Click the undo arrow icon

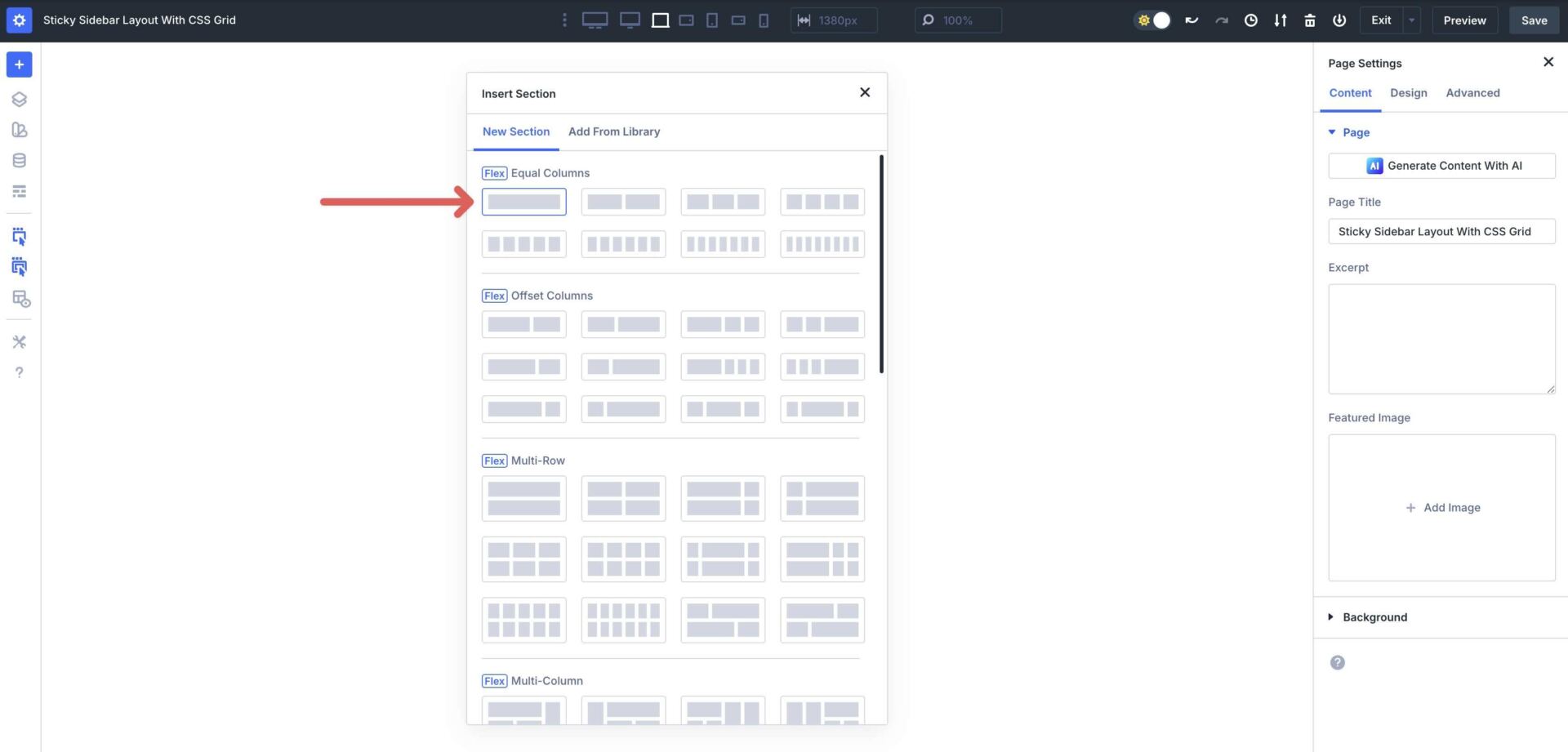[1192, 20]
